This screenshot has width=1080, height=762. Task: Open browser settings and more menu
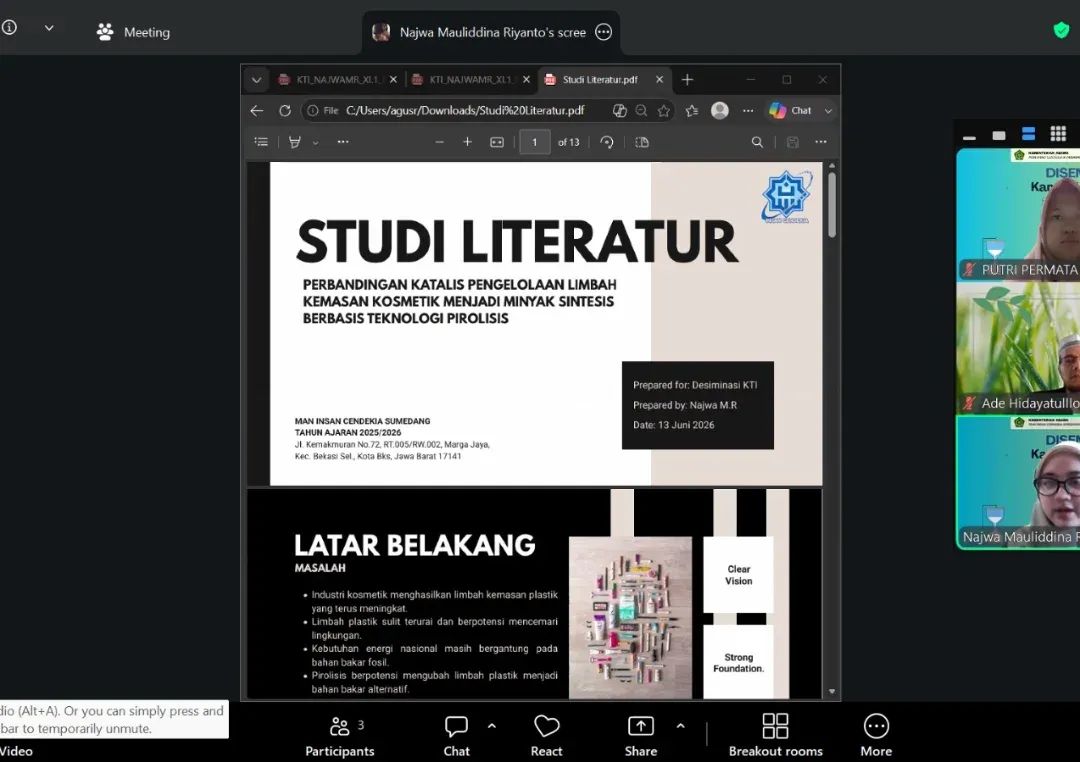[748, 110]
